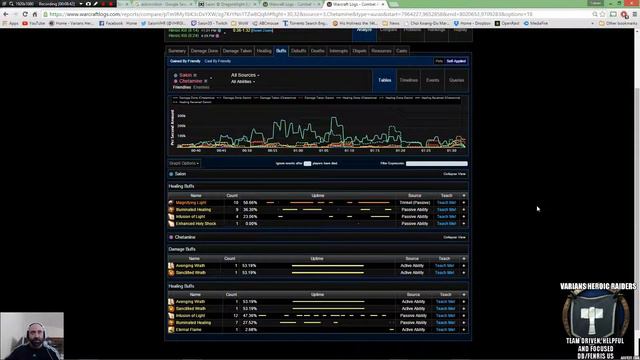Go to browser home icon
This screenshot has height=360, width=640.
[x=35, y=14]
